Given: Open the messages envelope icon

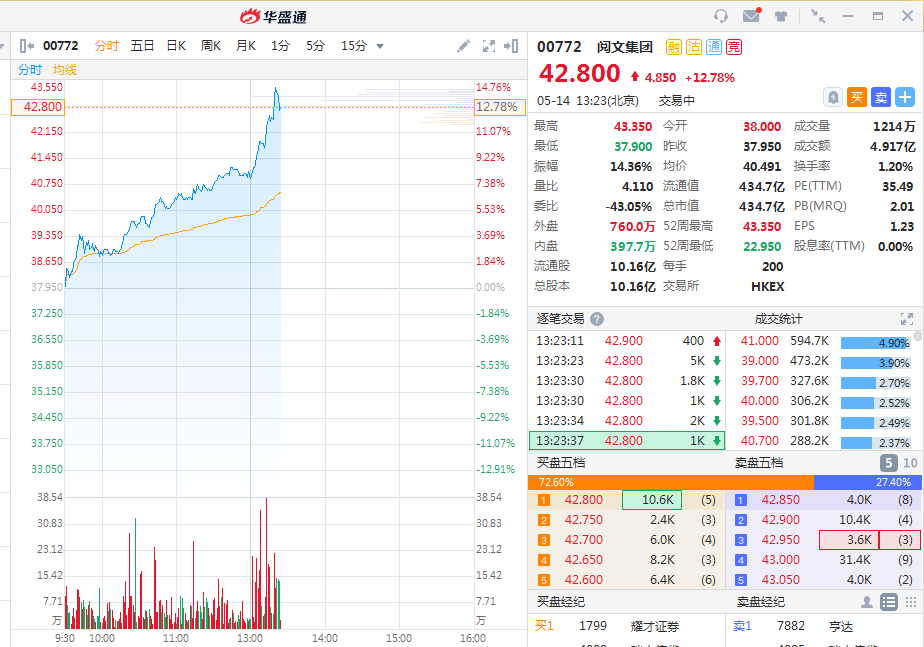Looking at the screenshot, I should [751, 15].
